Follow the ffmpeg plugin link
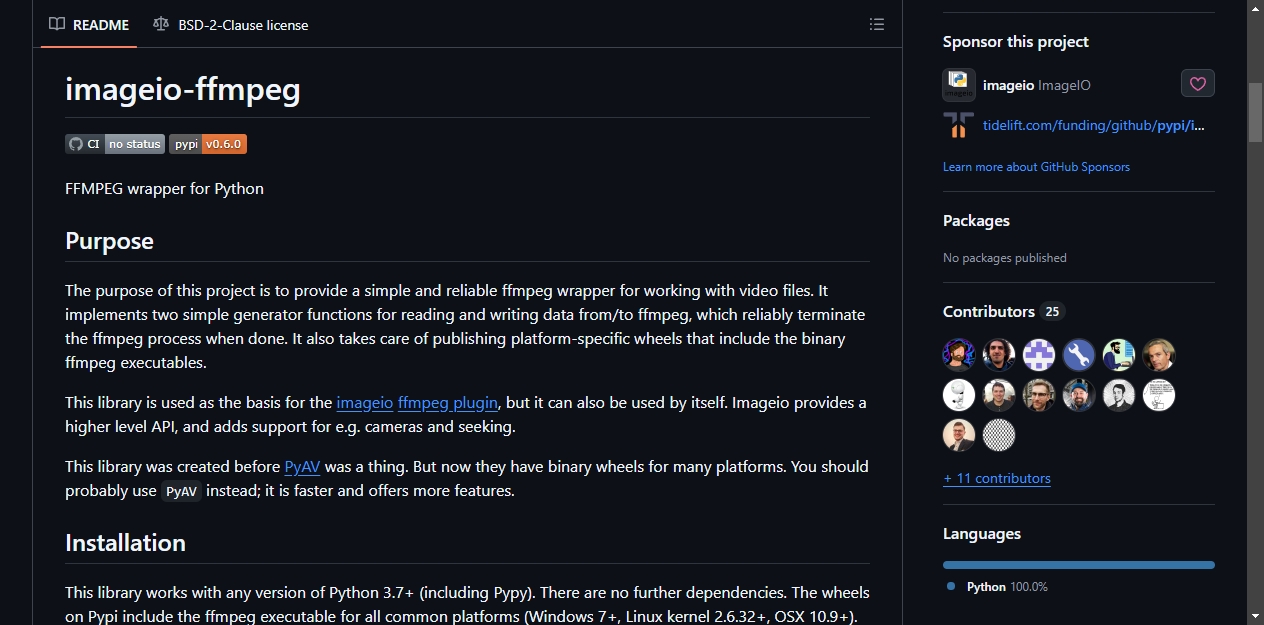This screenshot has width=1264, height=625. pyautogui.click(x=448, y=403)
